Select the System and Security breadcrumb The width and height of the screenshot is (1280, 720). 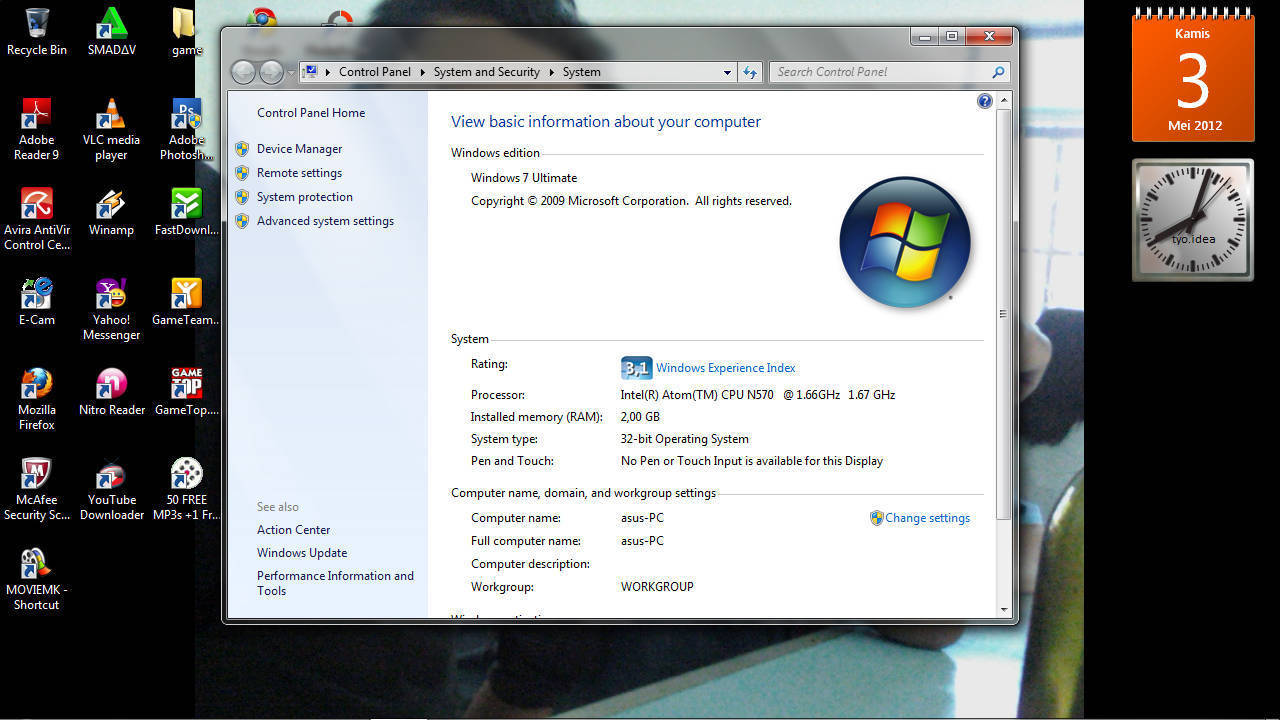[487, 72]
